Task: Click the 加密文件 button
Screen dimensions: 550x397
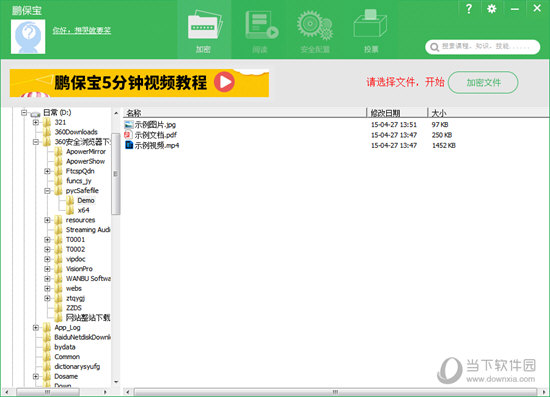Action: 483,82
